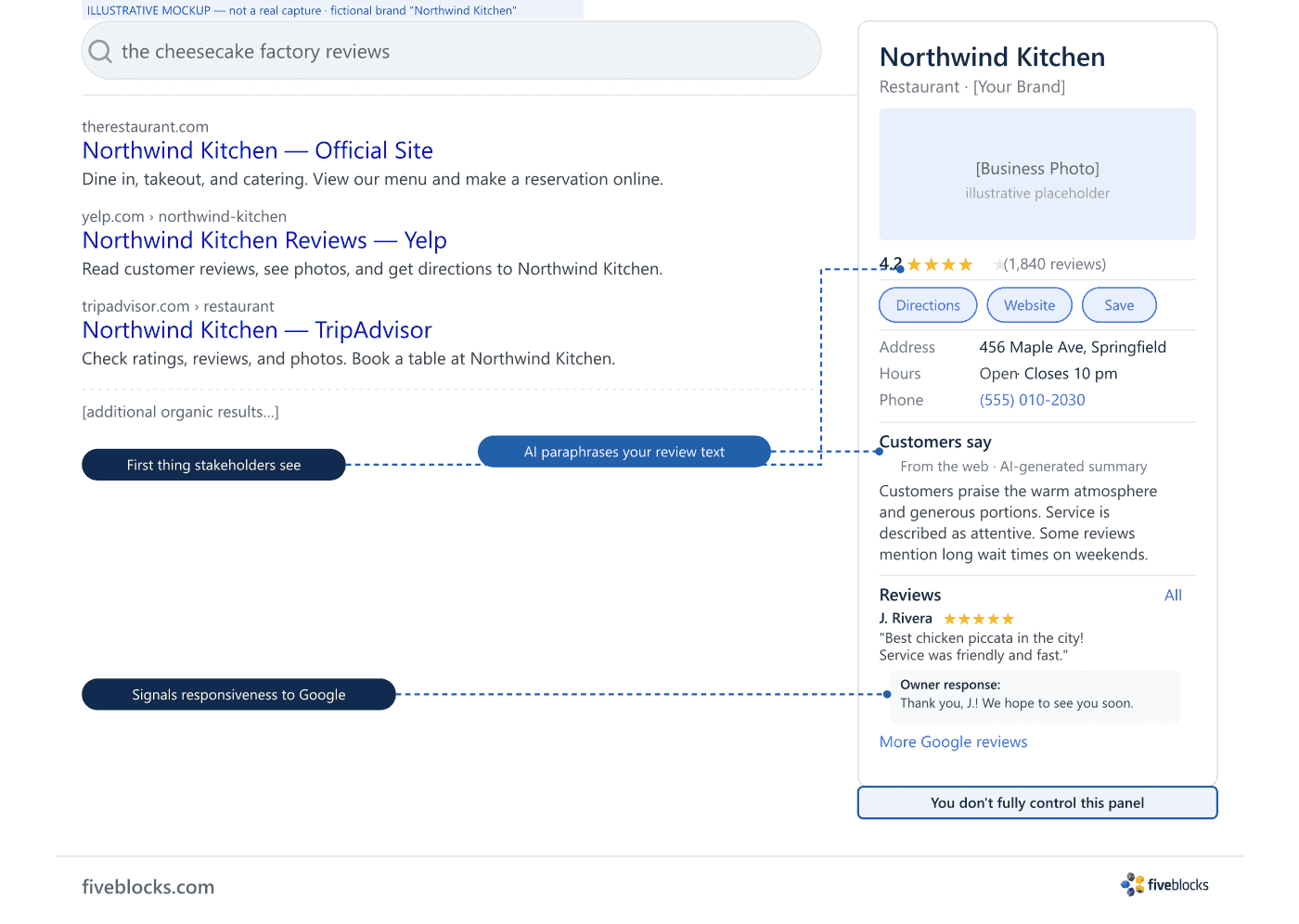Click the Northwind Kitchen panel title
Screen dimensions: 1299x924
point(992,58)
